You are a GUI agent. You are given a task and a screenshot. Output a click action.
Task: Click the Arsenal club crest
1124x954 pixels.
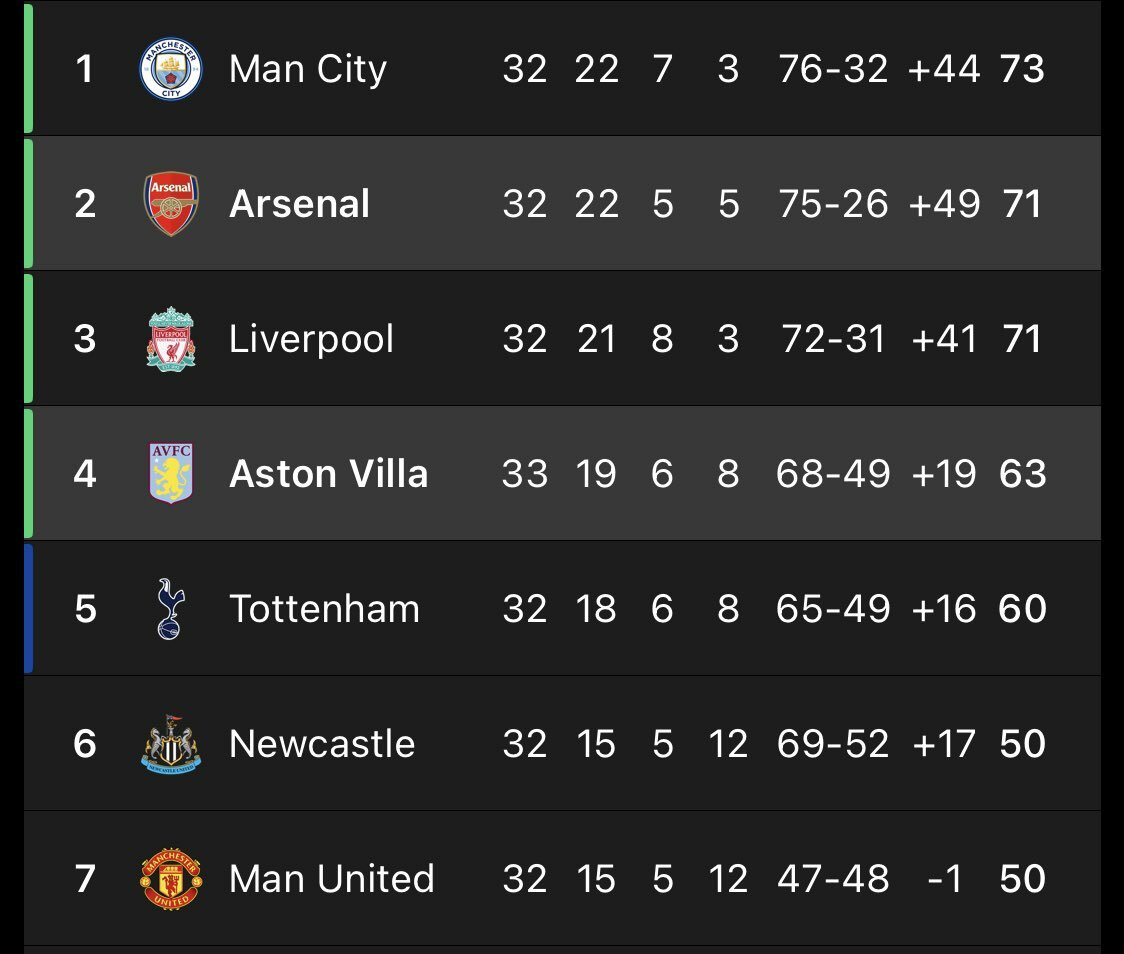coord(171,204)
